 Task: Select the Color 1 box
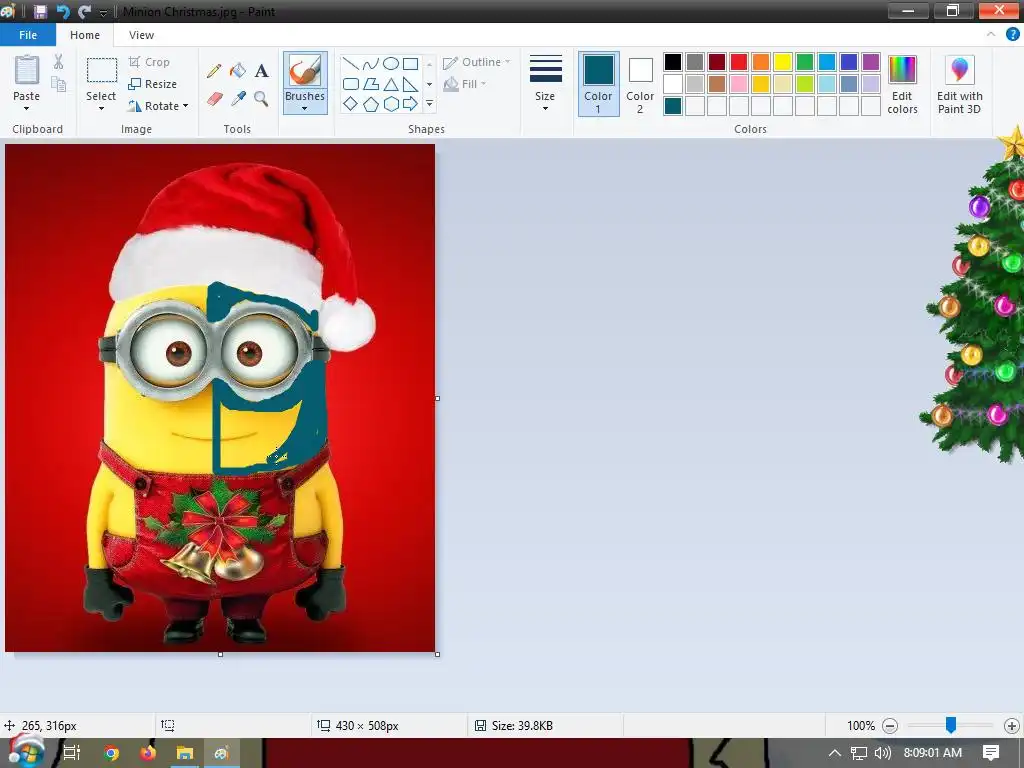(x=598, y=84)
